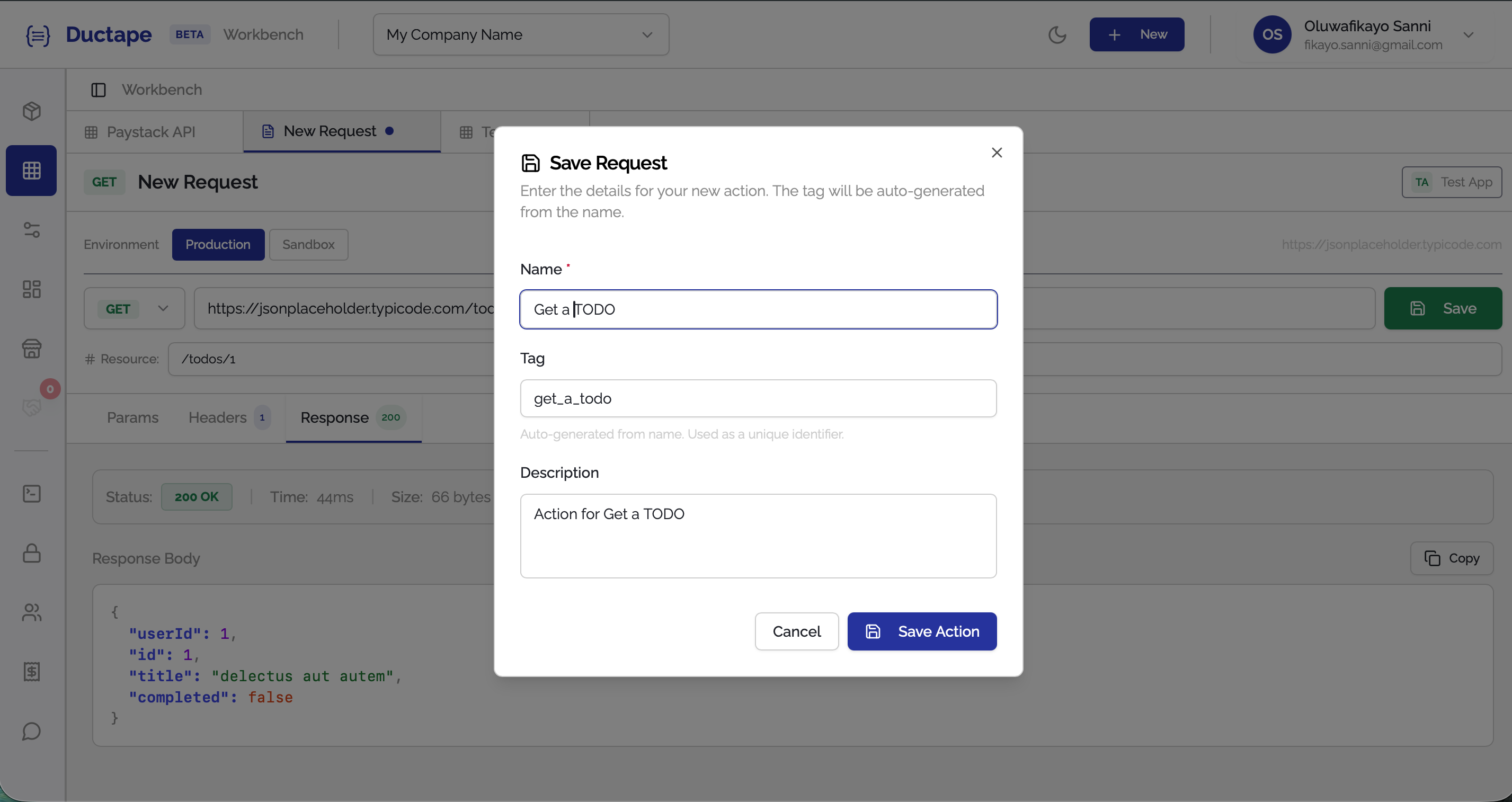Open the components dashboard icon in sidebar
This screenshot has width=1512, height=802.
31,289
